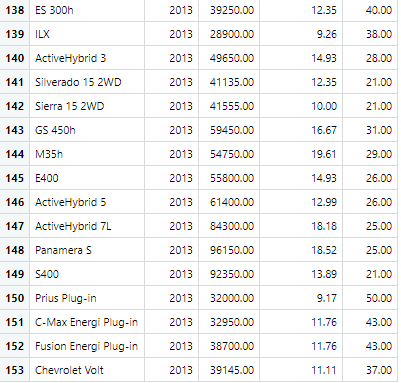
Task: Select price 32000.00 cell
Action: [x=229, y=298]
